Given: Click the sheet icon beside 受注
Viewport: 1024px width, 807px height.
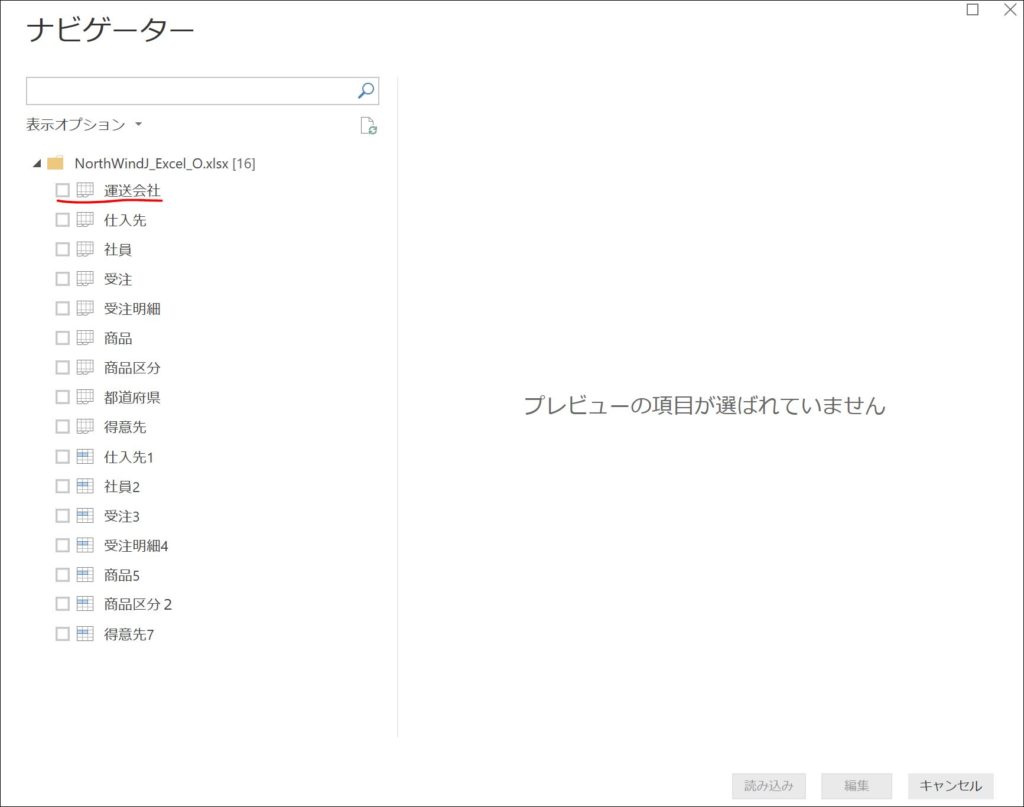Looking at the screenshot, I should [x=85, y=279].
